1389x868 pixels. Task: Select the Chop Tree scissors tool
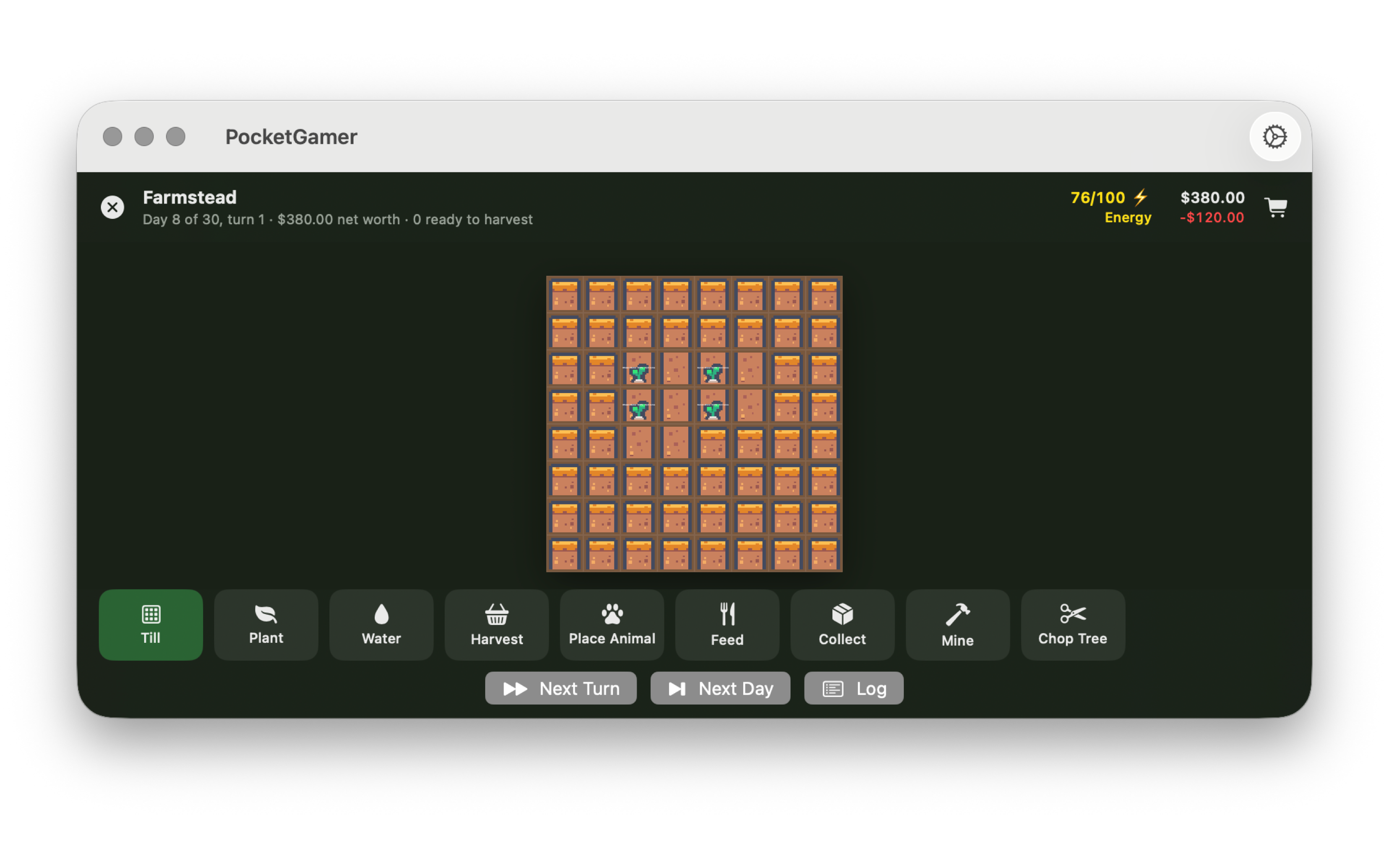1073,624
